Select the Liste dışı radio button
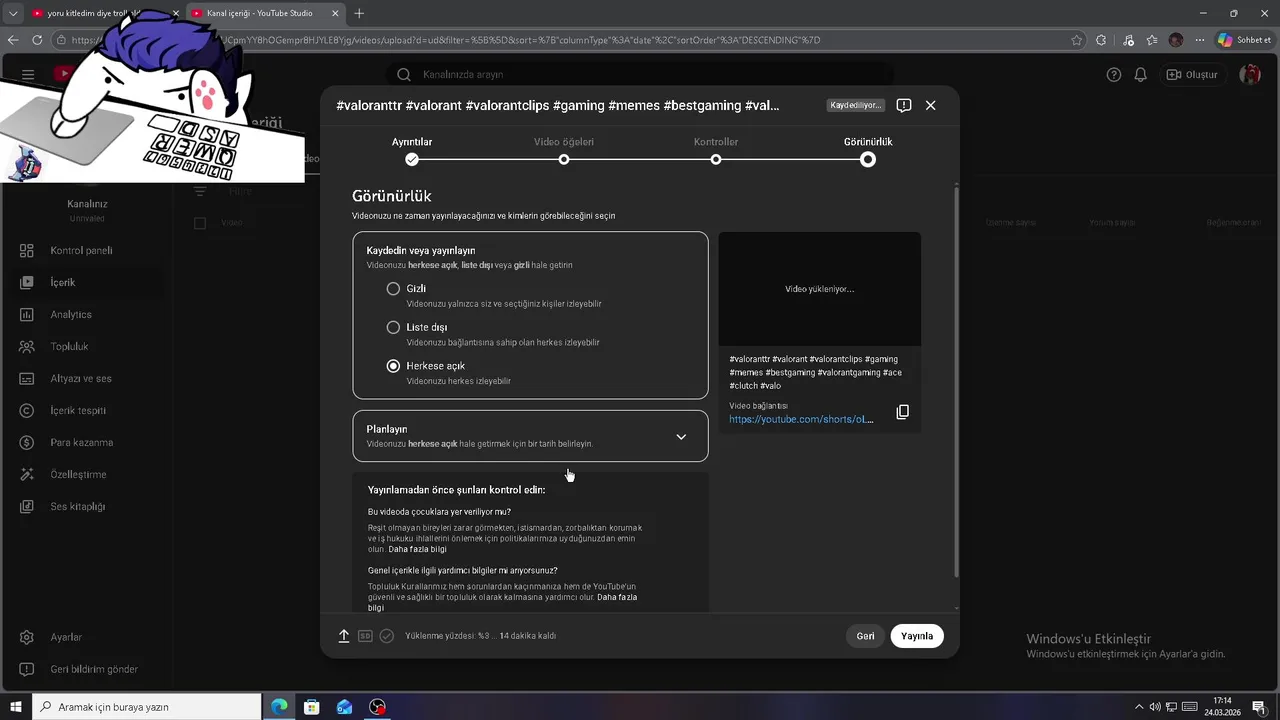Viewport: 1280px width, 720px height. coord(393,327)
